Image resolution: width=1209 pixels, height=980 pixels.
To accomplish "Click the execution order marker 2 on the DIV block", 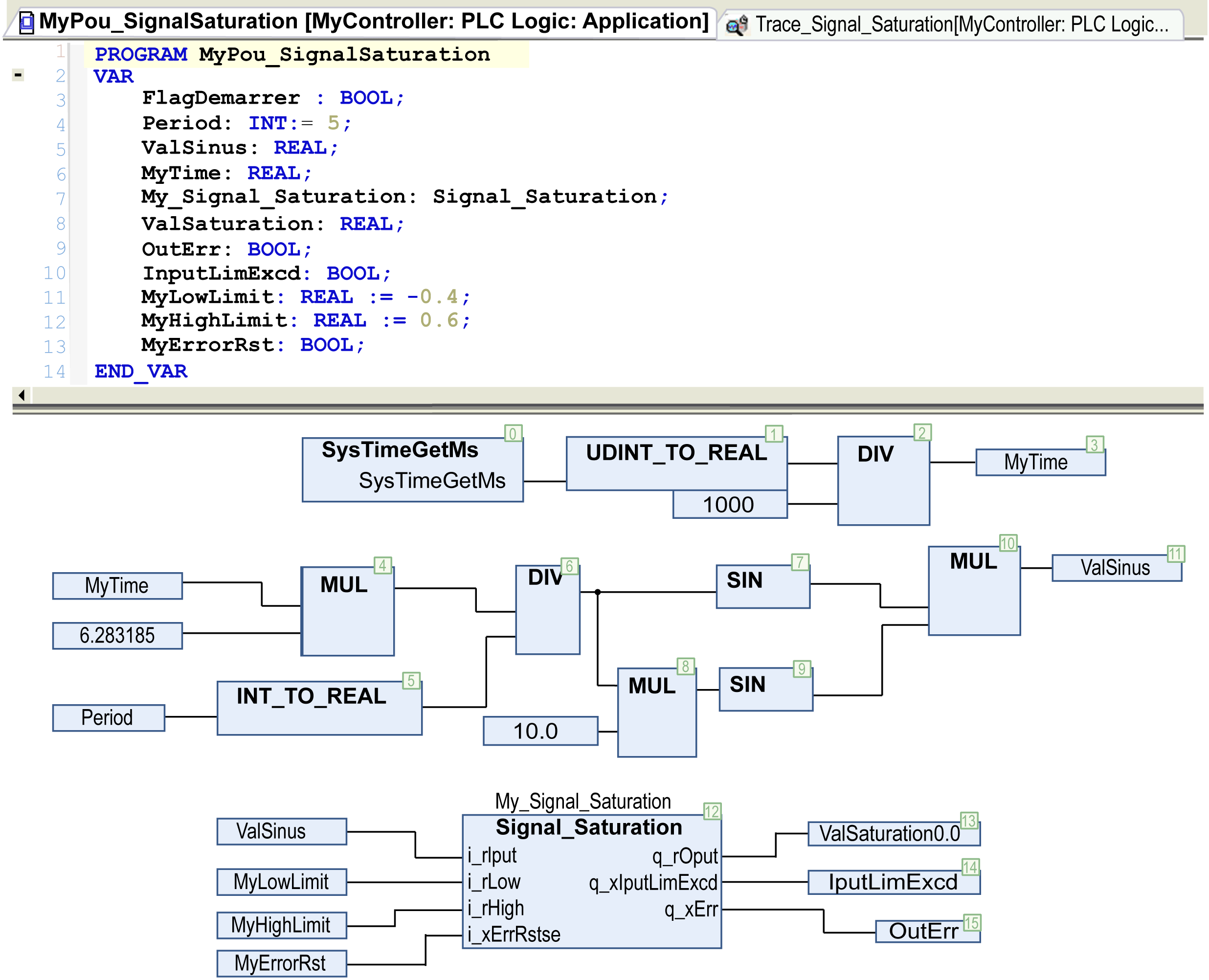I will pos(922,432).
